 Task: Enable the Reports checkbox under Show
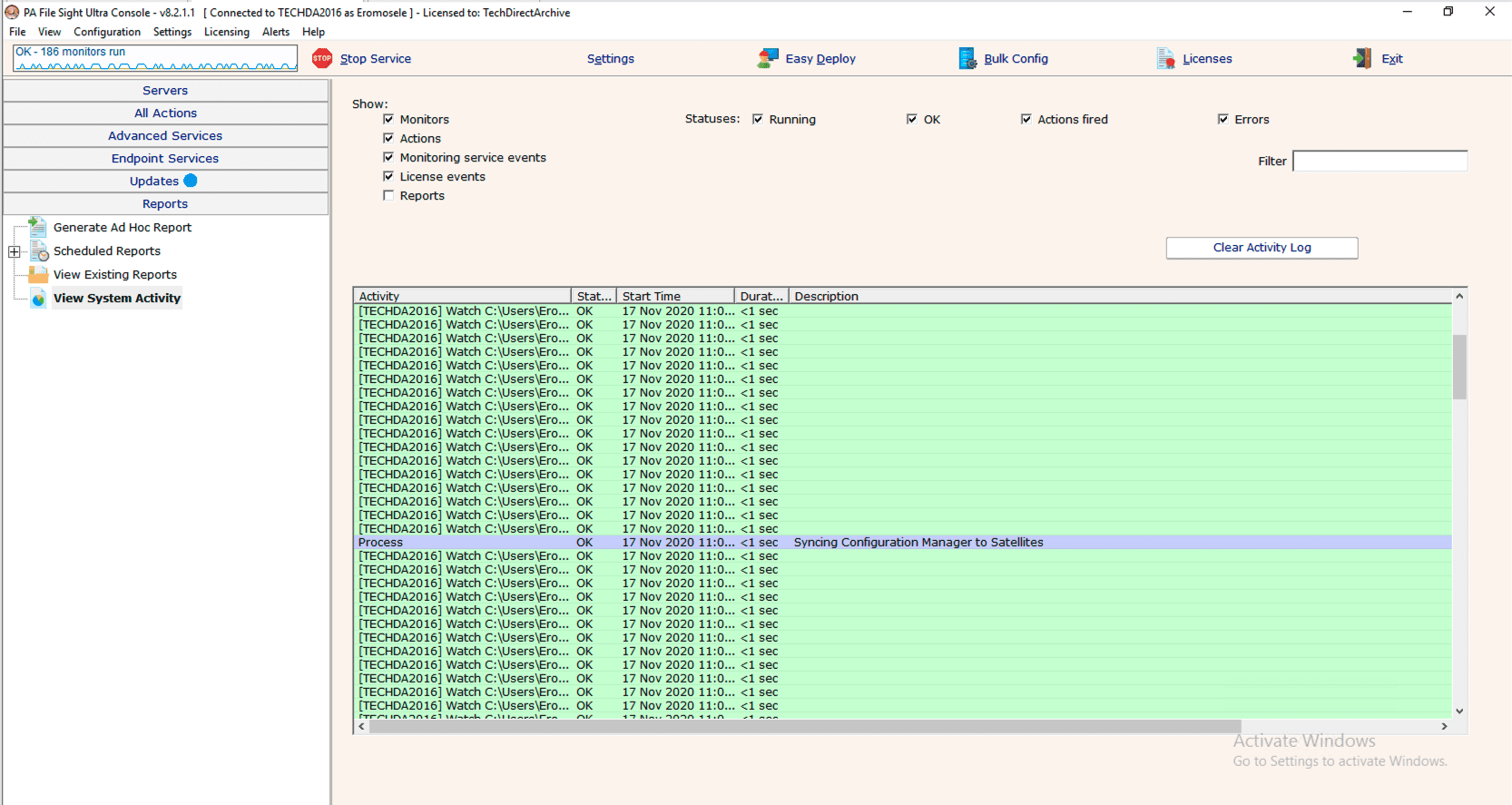point(388,195)
